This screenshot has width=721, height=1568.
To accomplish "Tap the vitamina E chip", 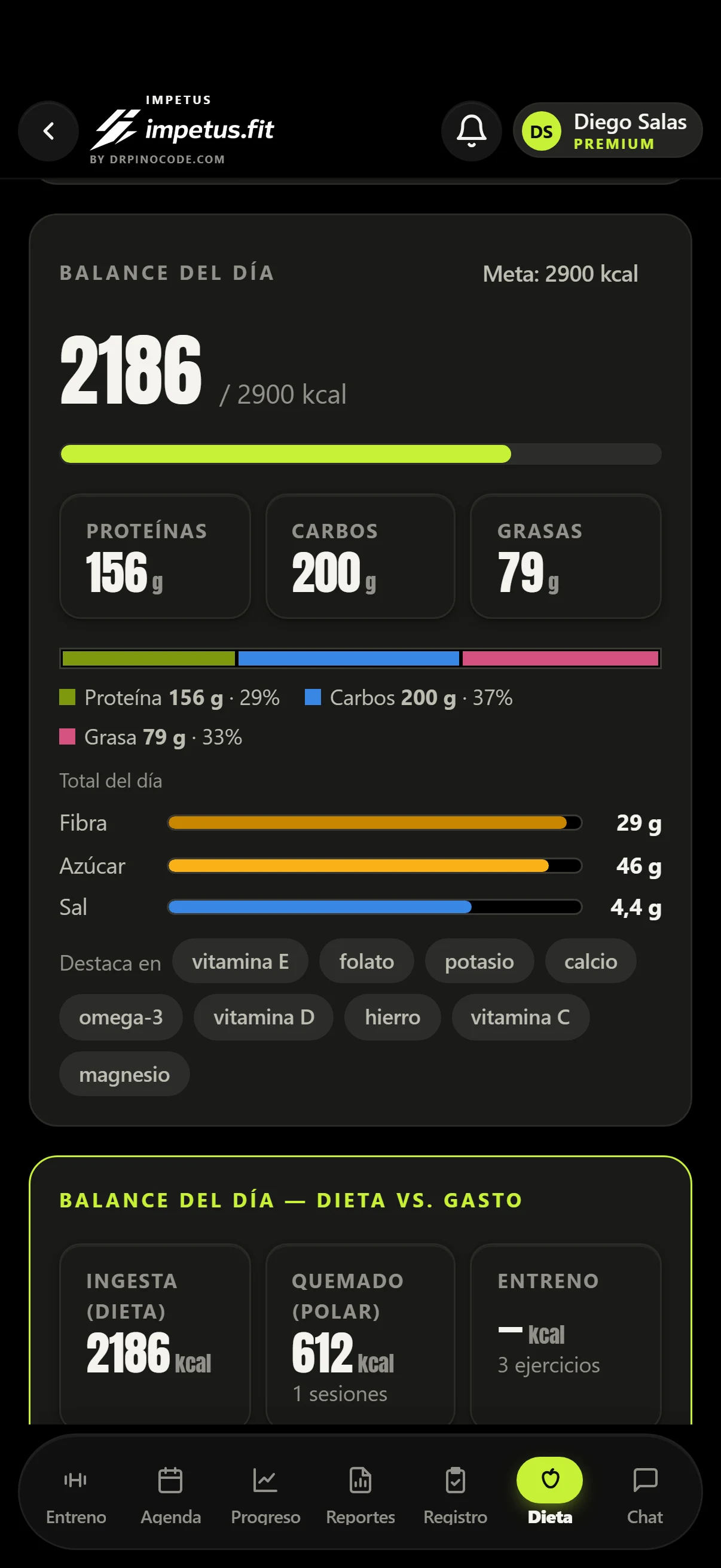I will coord(240,961).
